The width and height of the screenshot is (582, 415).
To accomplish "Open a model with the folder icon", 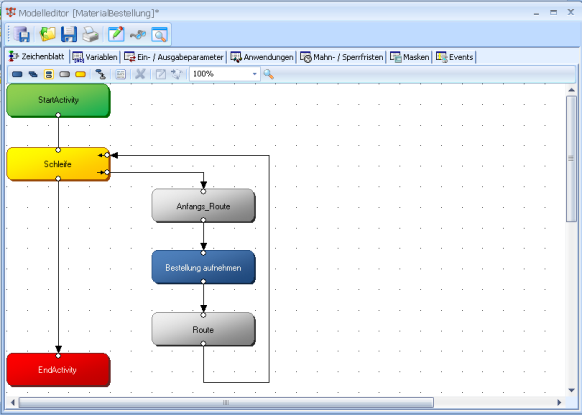I will pyautogui.click(x=48, y=35).
